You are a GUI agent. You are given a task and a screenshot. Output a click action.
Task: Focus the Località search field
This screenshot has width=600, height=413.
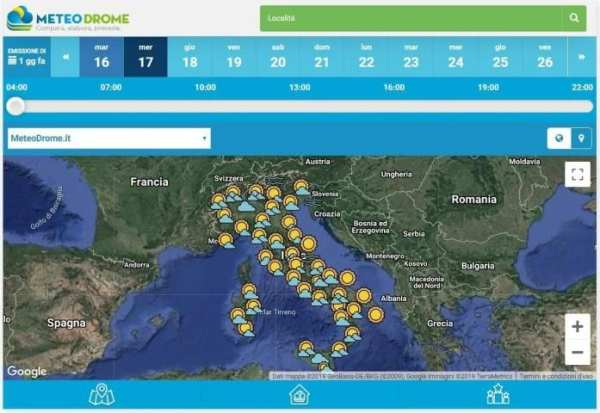click(x=411, y=18)
